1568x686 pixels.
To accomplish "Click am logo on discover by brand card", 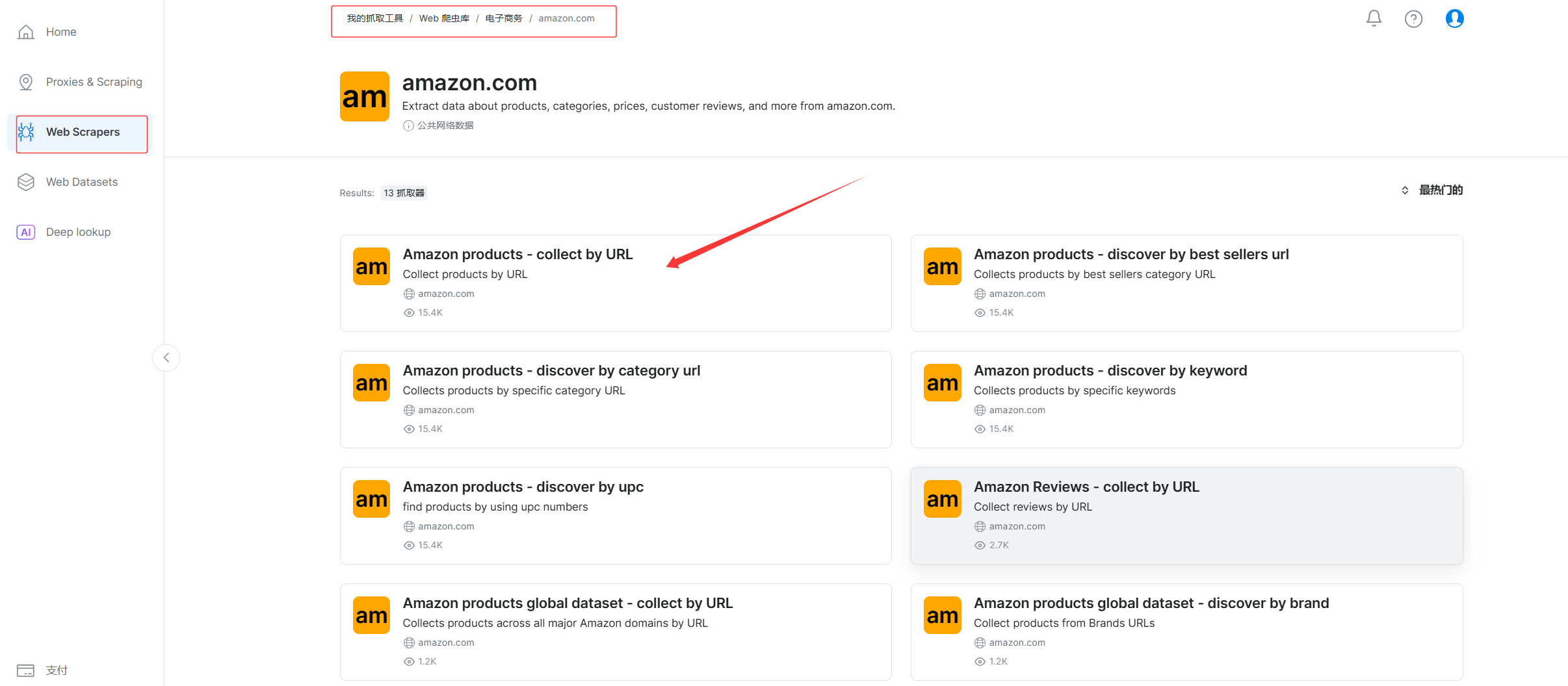I will [x=943, y=615].
